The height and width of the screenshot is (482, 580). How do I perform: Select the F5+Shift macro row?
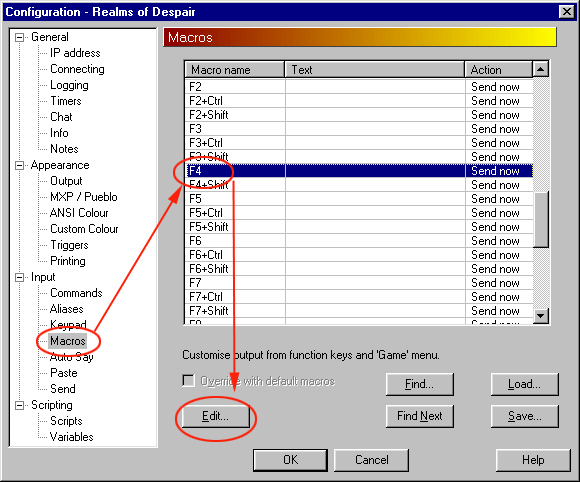(359, 227)
